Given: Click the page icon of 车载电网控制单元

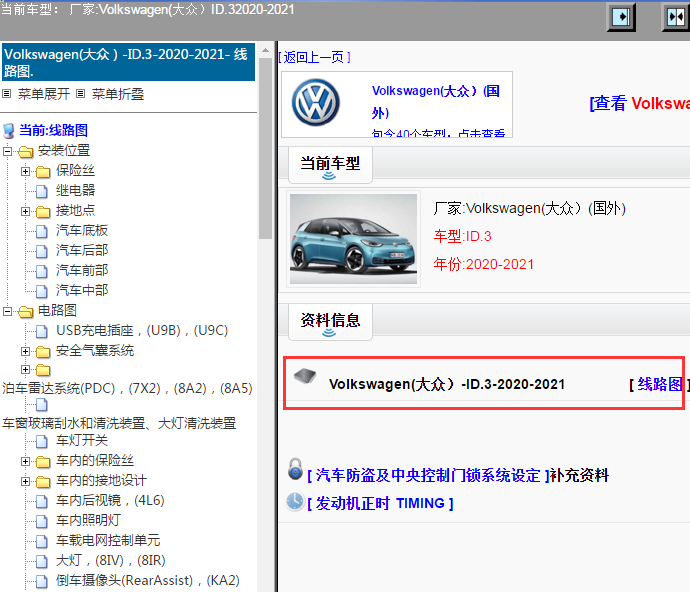Looking at the screenshot, I should pos(42,541).
